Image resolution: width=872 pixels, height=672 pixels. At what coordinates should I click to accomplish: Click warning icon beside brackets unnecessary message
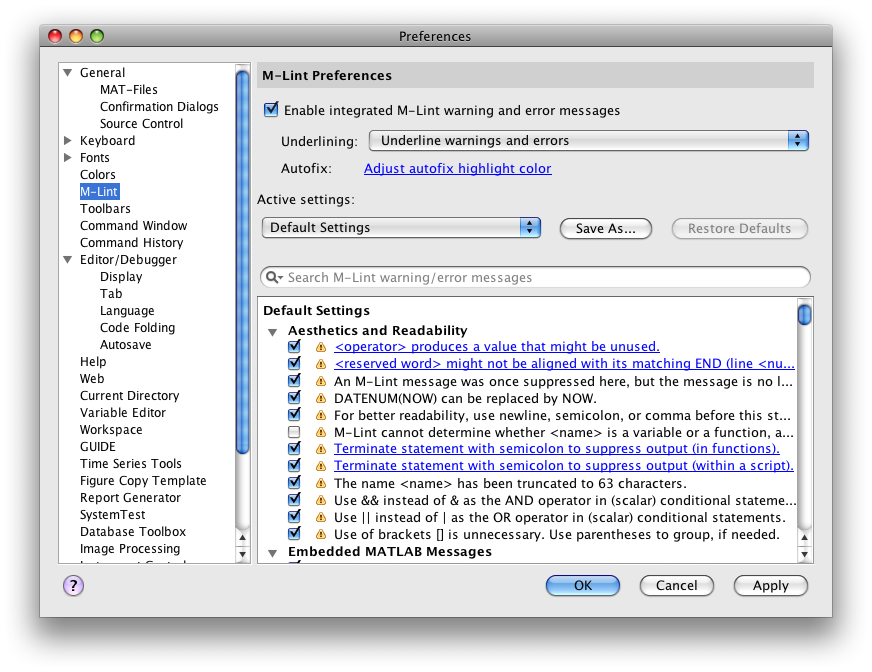[x=321, y=534]
